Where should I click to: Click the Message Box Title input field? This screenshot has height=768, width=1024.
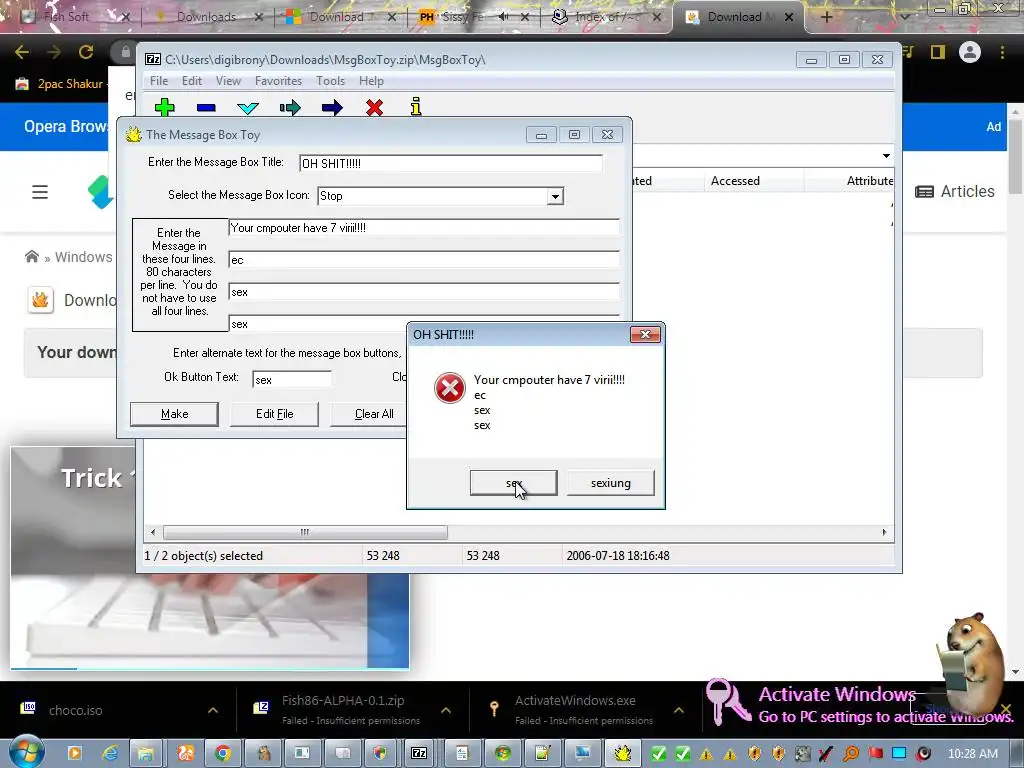click(x=451, y=163)
